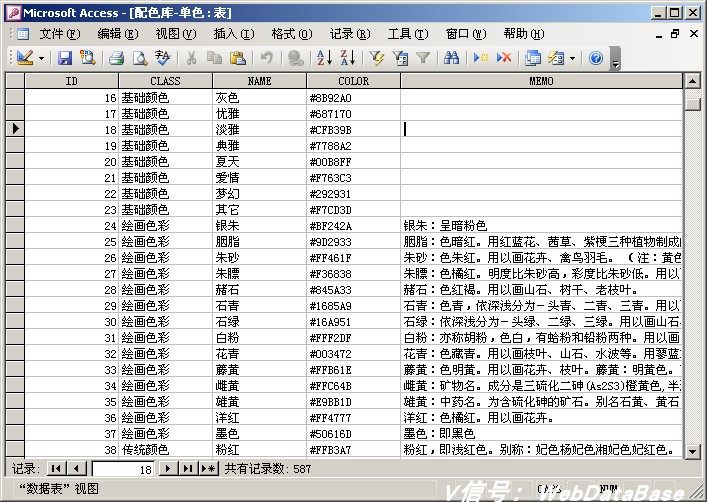Click the New Record toolbar icon
Viewport: 707px width, 502px height.
pyautogui.click(x=481, y=58)
